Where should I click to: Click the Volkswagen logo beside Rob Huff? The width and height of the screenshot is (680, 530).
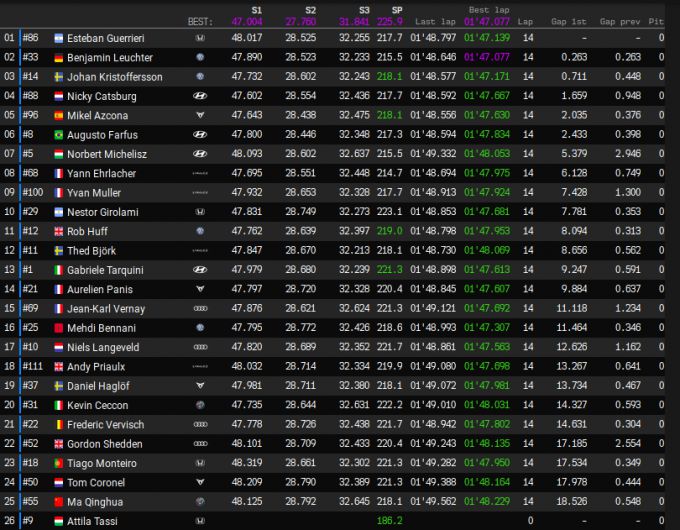200,231
